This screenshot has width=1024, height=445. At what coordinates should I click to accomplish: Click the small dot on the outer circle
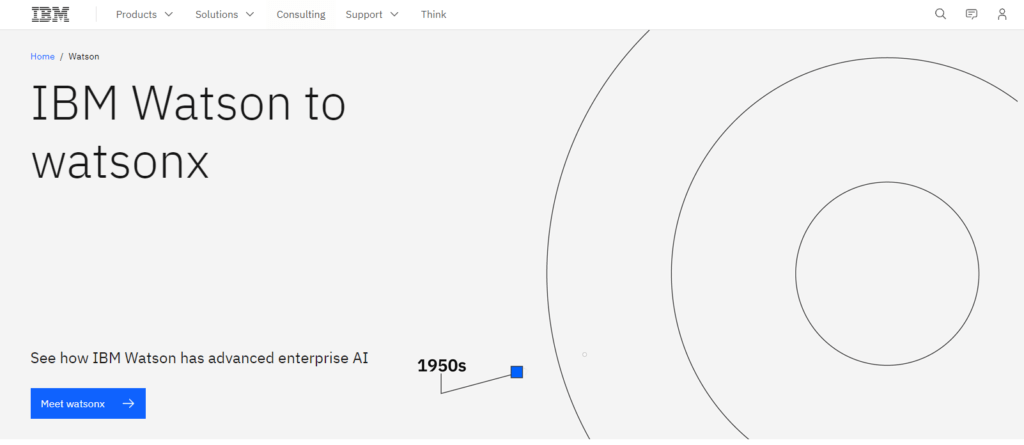point(584,354)
